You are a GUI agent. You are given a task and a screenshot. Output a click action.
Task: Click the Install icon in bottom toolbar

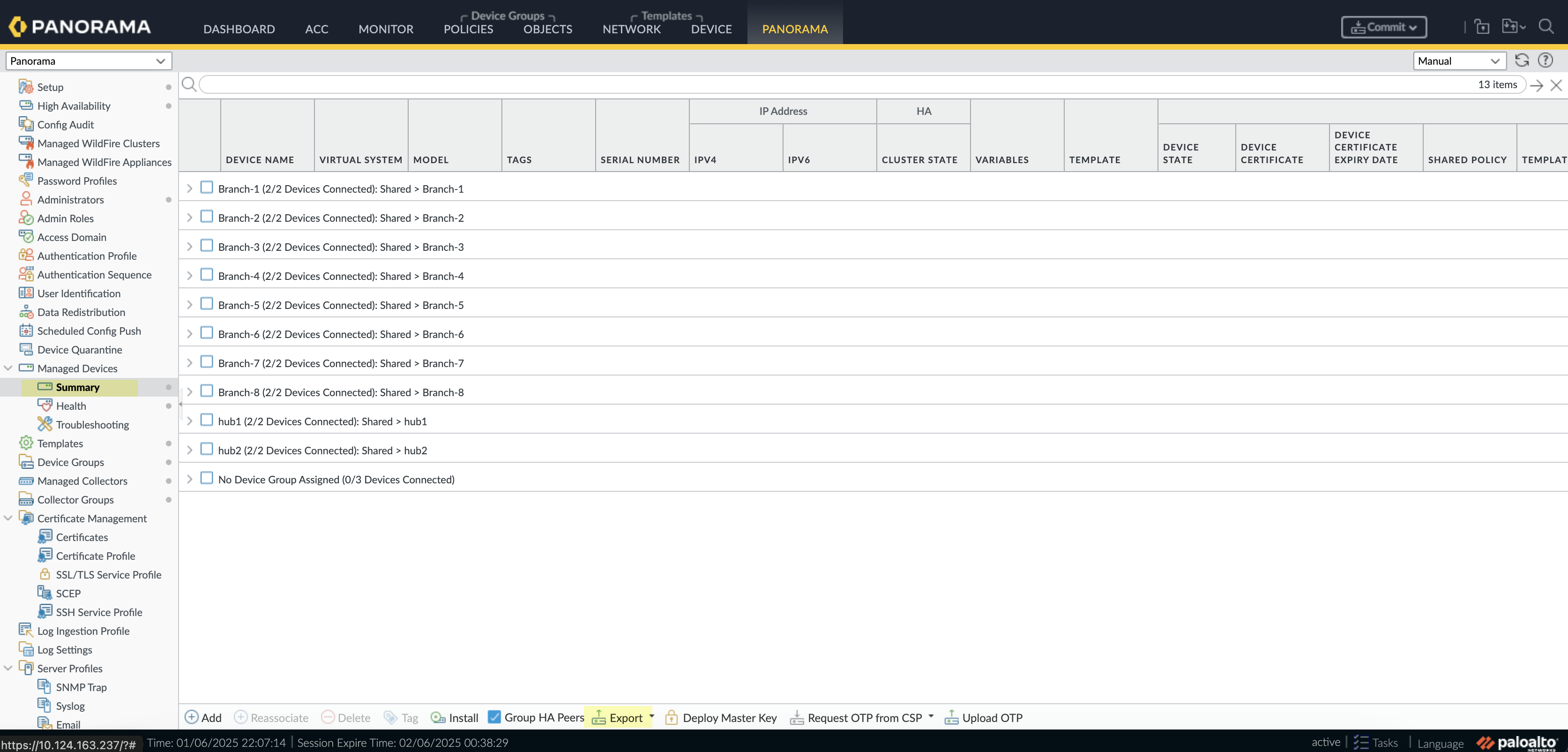coord(438,717)
